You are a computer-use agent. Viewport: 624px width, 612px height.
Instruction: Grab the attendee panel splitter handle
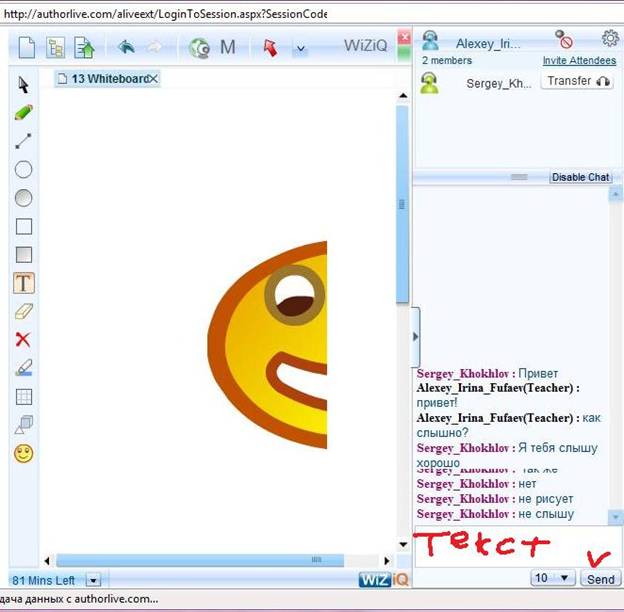pos(519,177)
